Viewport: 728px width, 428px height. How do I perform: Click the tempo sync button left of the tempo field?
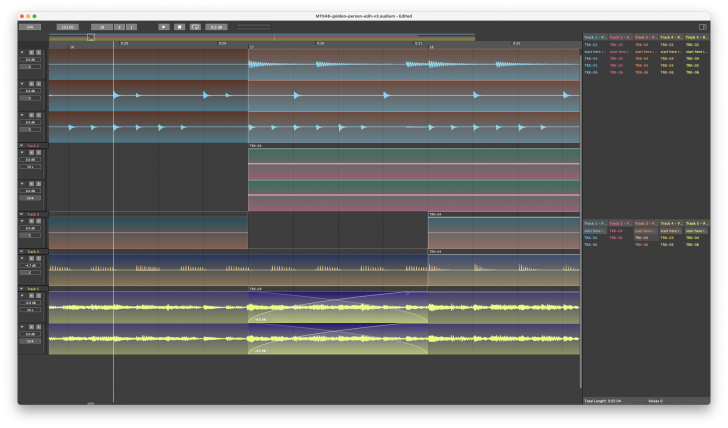[30, 27]
